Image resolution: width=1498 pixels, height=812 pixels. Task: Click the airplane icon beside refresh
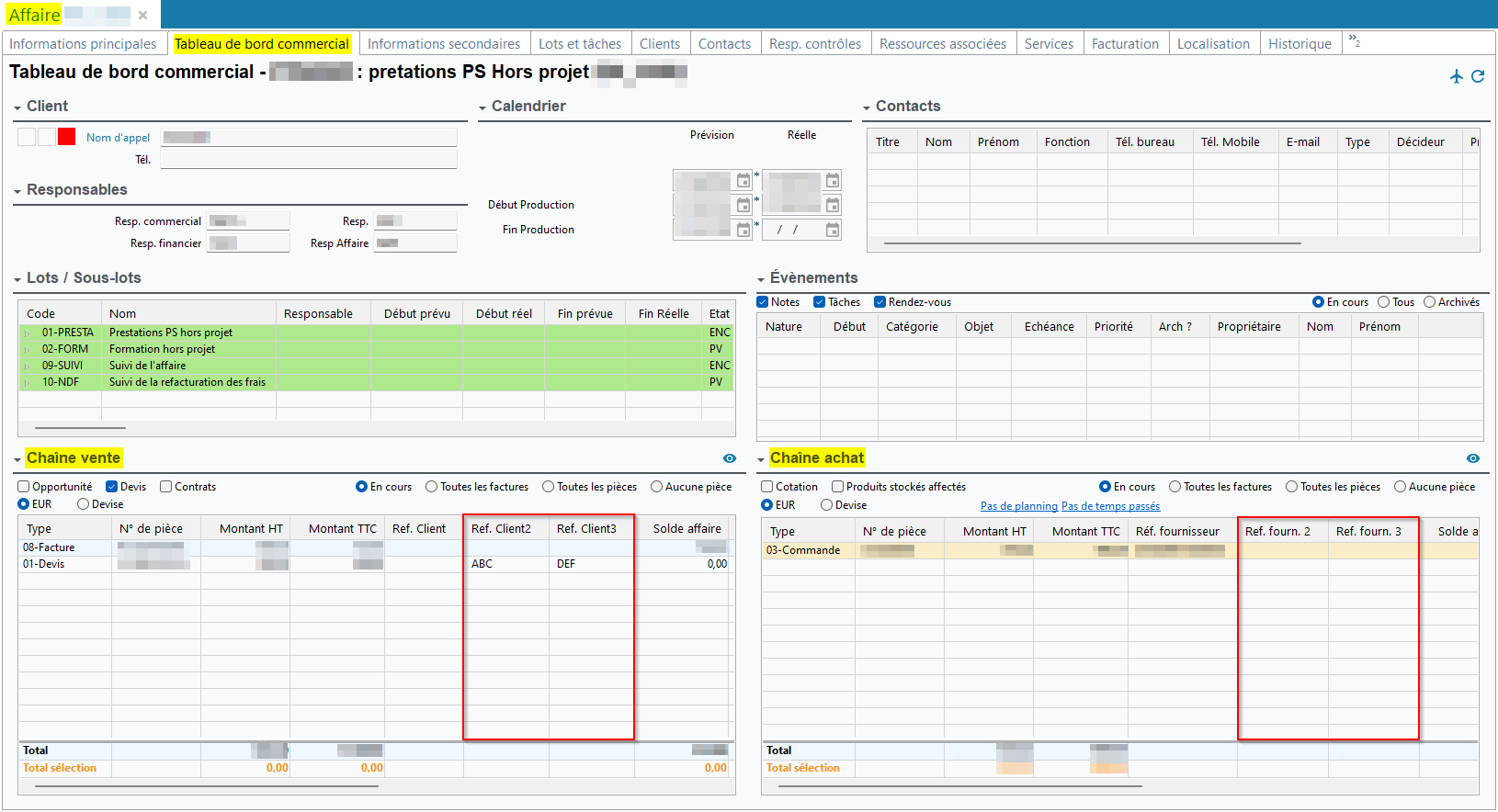pos(1457,76)
